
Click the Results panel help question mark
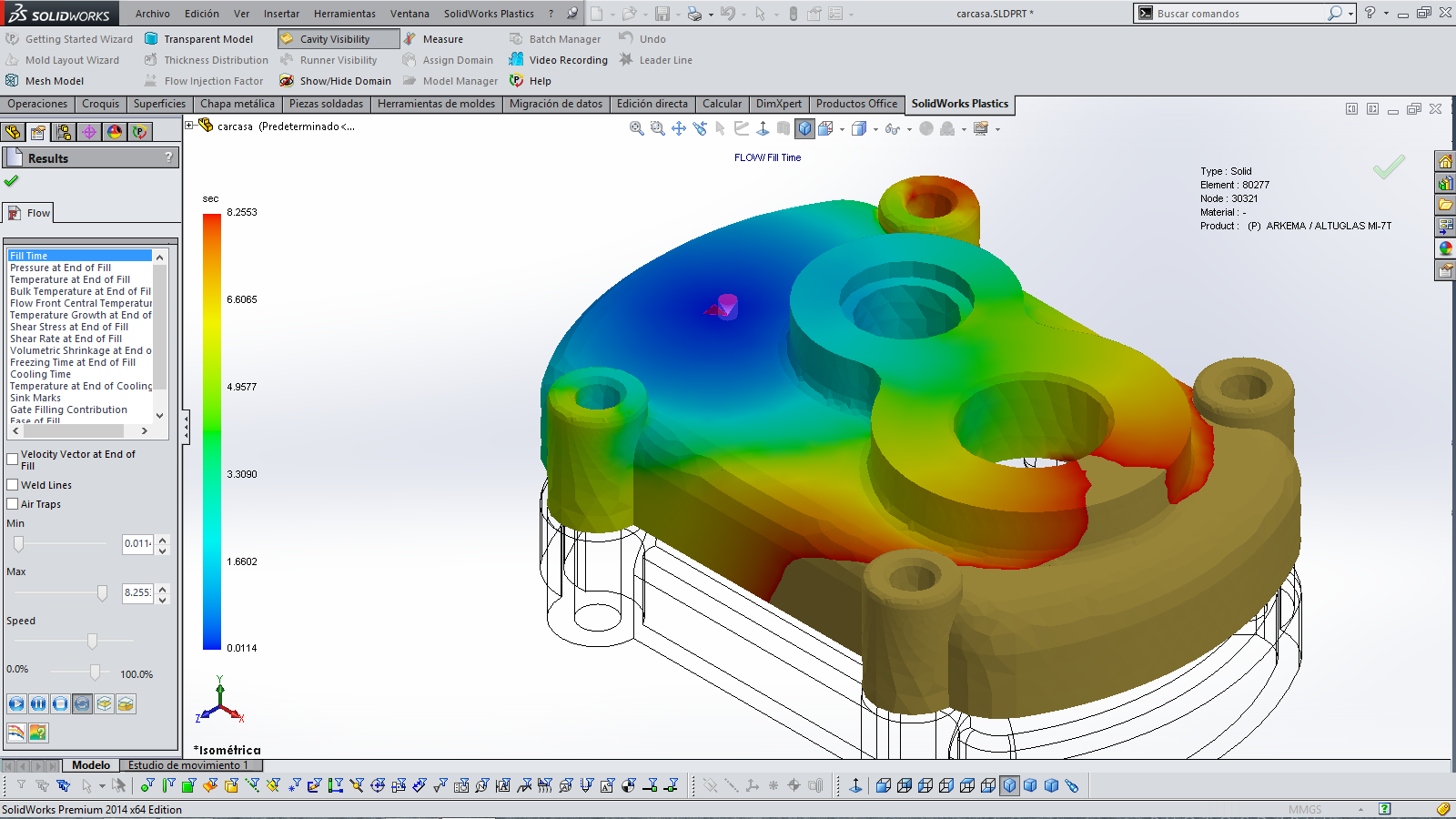coord(168,157)
